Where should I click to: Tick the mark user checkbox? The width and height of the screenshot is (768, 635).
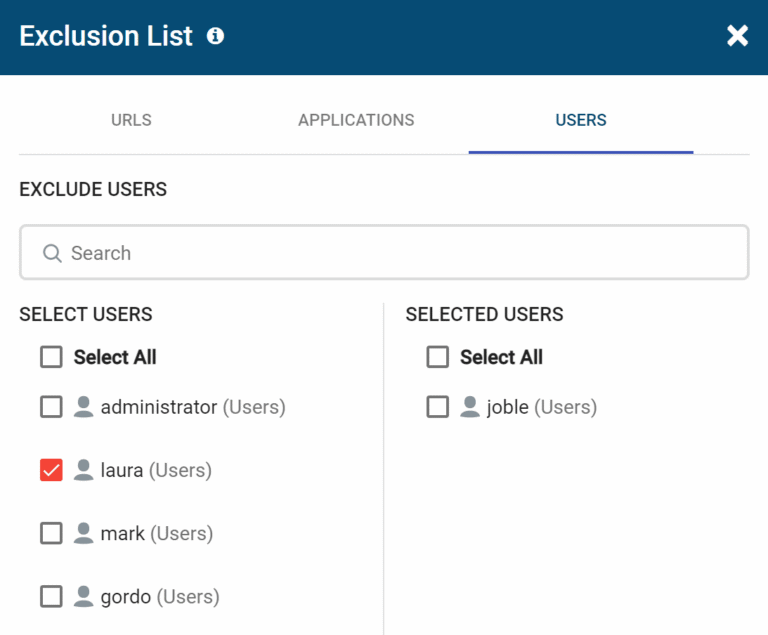pos(51,533)
